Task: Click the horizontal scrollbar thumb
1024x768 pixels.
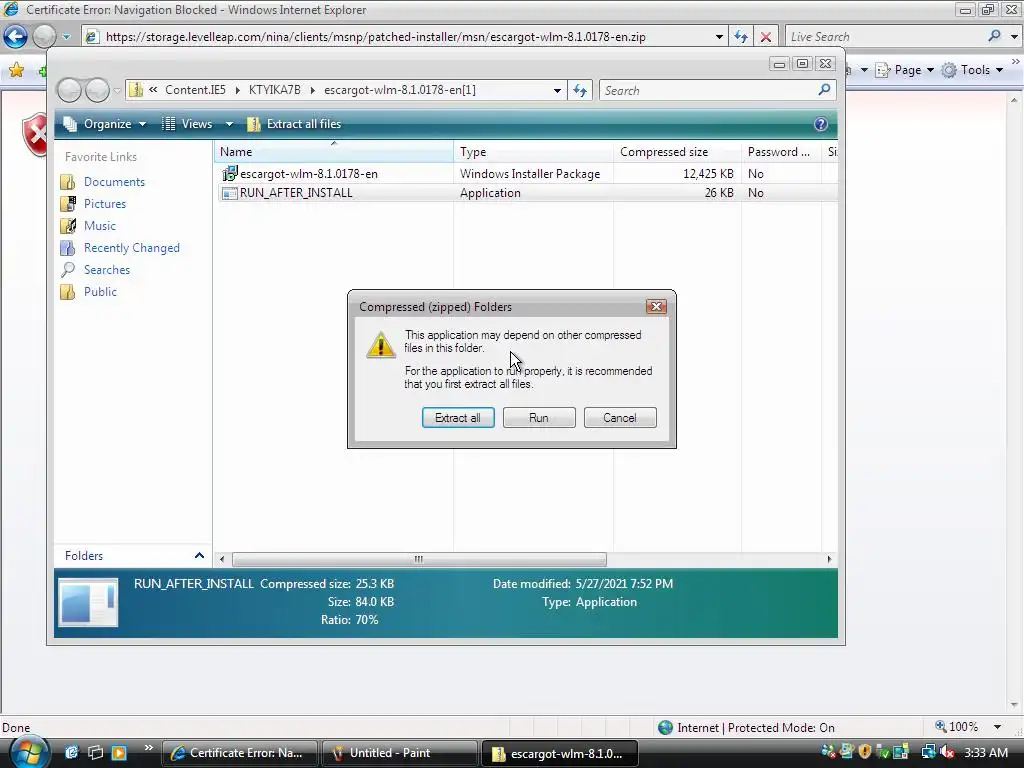Action: point(419,559)
